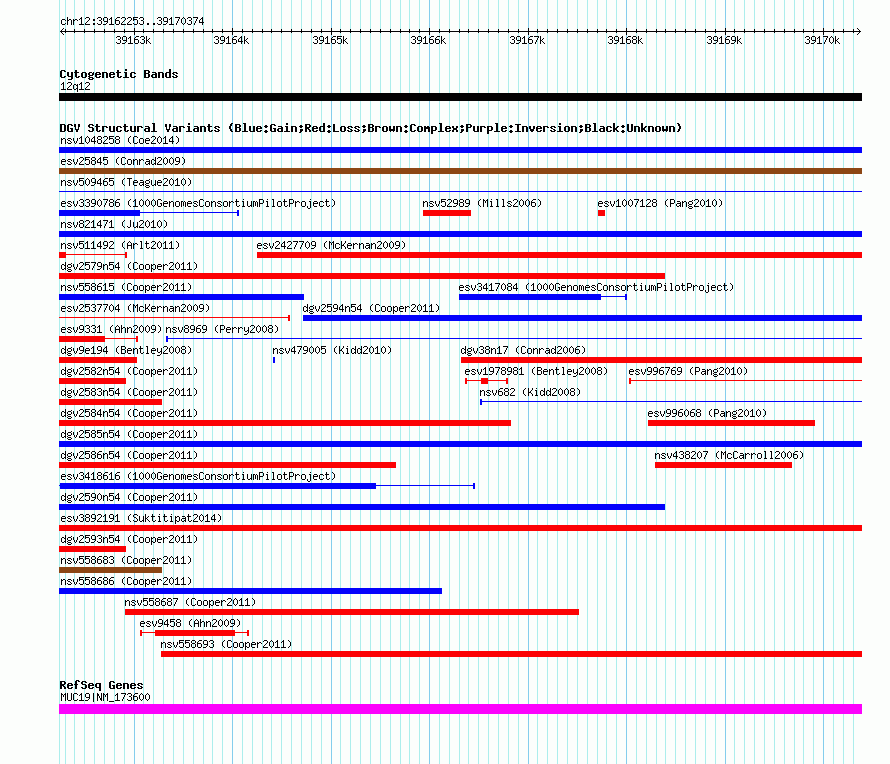This screenshot has height=764, width=890.
Task: Click nsv558683 (Cooper2011) label
Action: tap(126, 560)
